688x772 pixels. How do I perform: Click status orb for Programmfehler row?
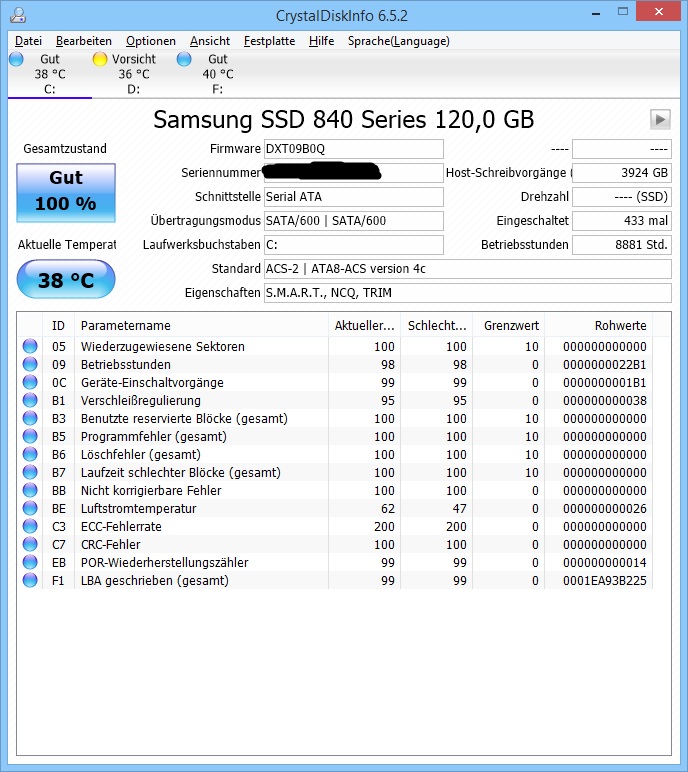click(x=30, y=436)
